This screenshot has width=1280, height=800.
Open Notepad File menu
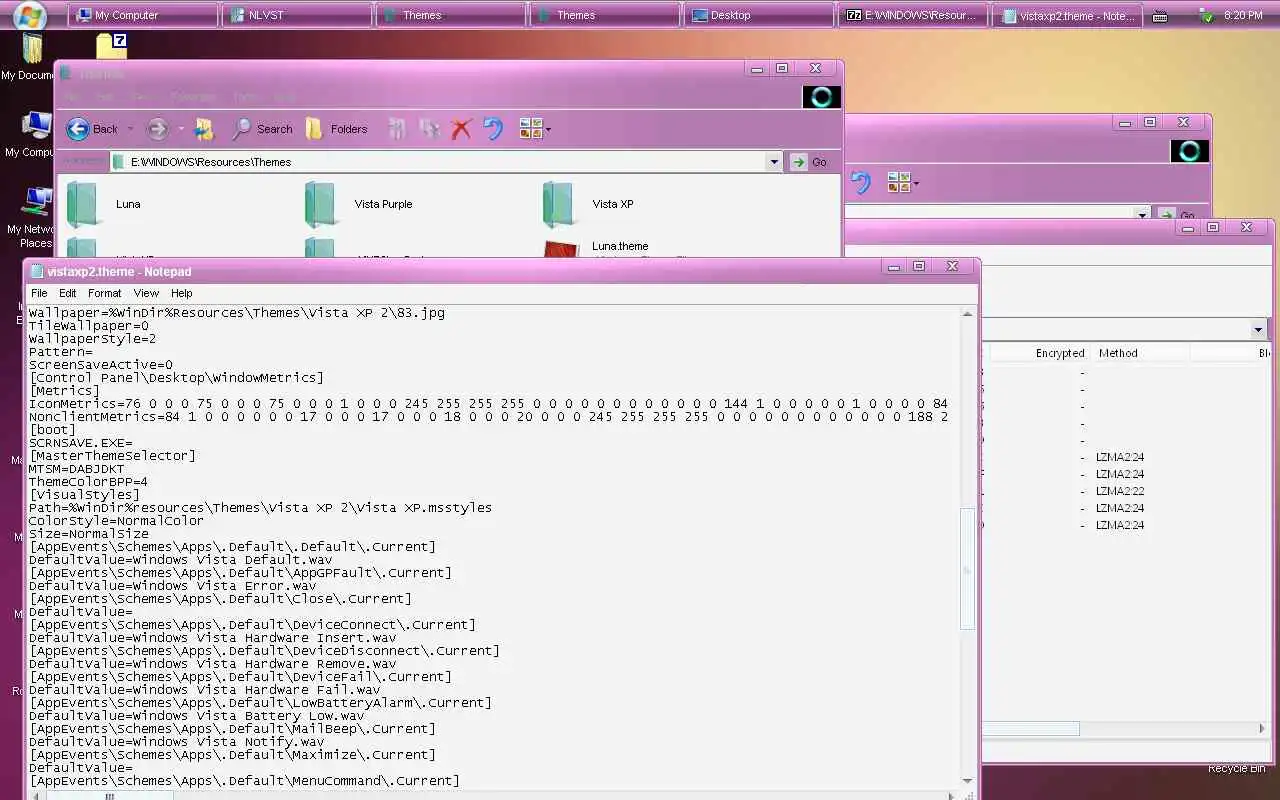[39, 293]
